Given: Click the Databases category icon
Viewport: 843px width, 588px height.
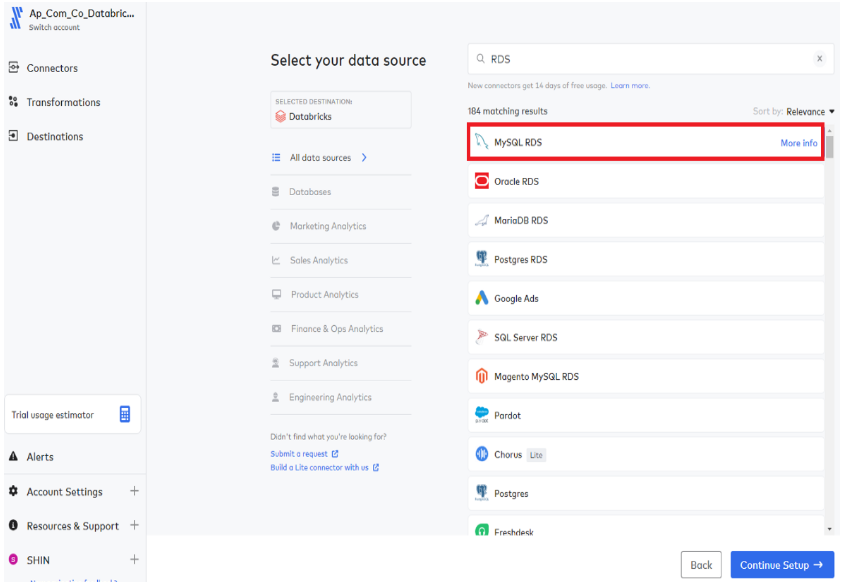Looking at the screenshot, I should pyautogui.click(x=276, y=191).
